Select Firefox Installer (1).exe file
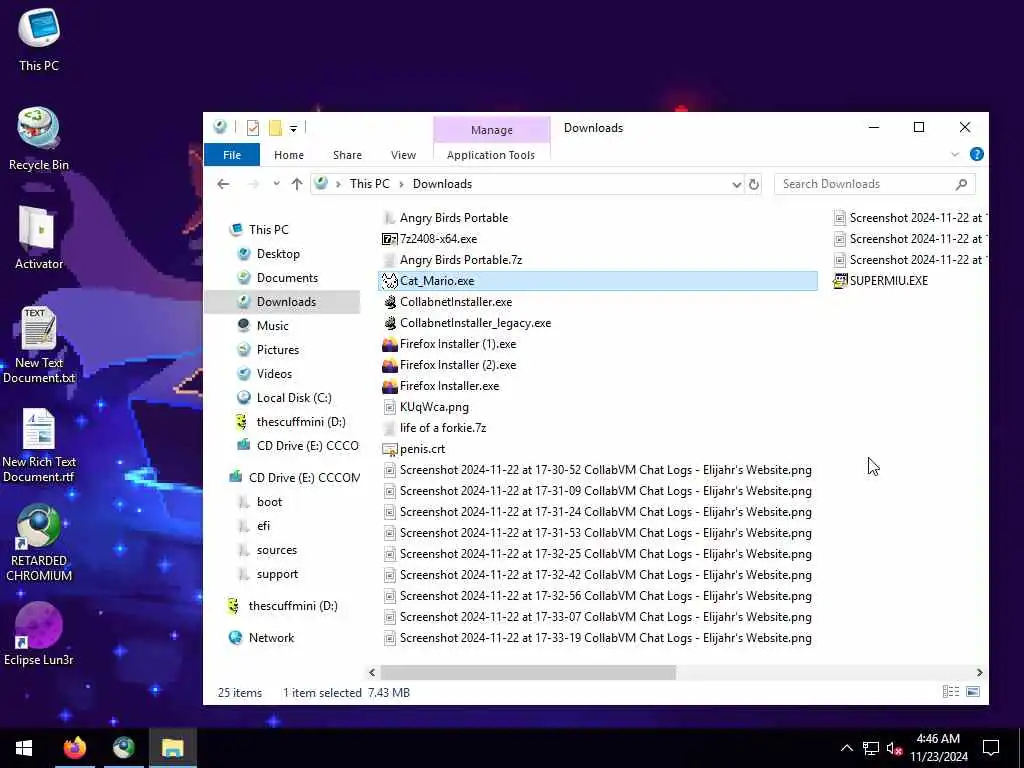Viewport: 1024px width, 768px height. pos(458,344)
